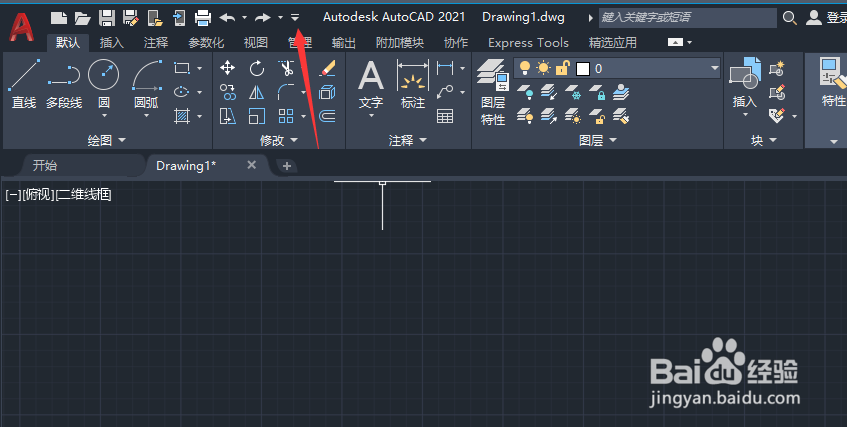Select the Trim scissors tool
847x427 pixels.
(x=286, y=68)
